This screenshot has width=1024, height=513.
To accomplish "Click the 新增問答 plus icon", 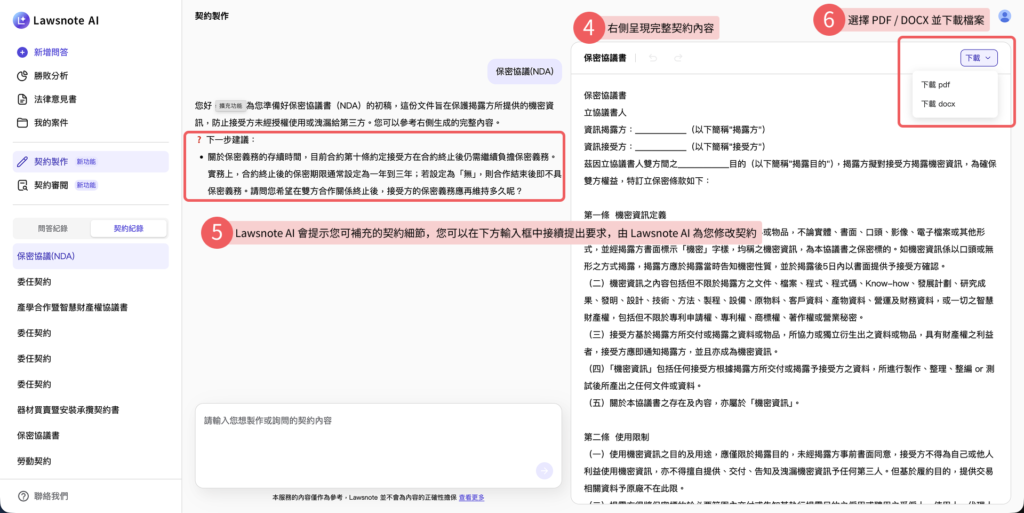I will 22,52.
